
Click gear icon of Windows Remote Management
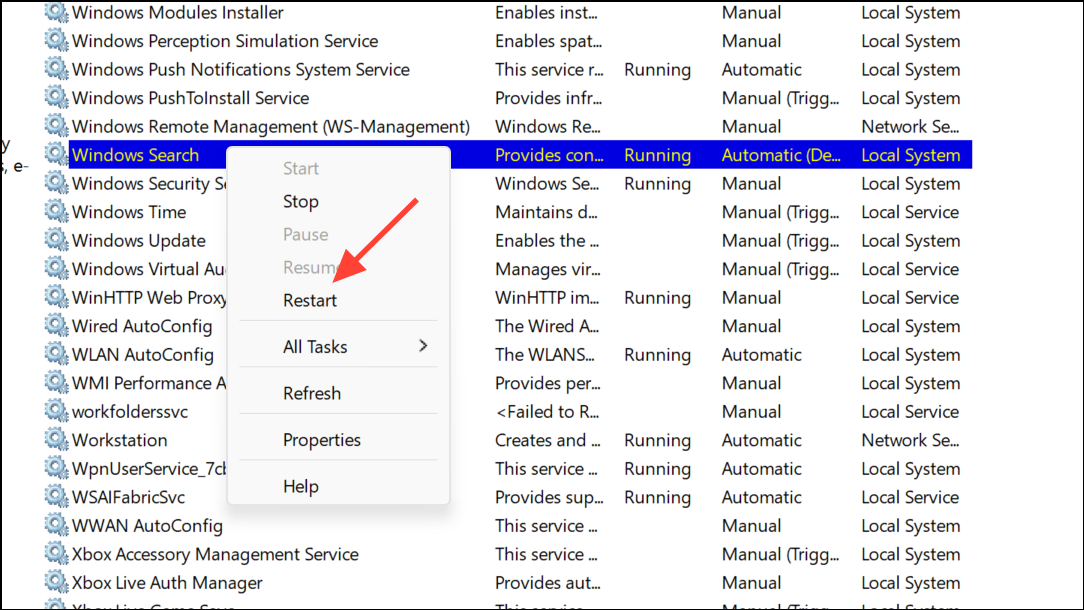coord(57,125)
